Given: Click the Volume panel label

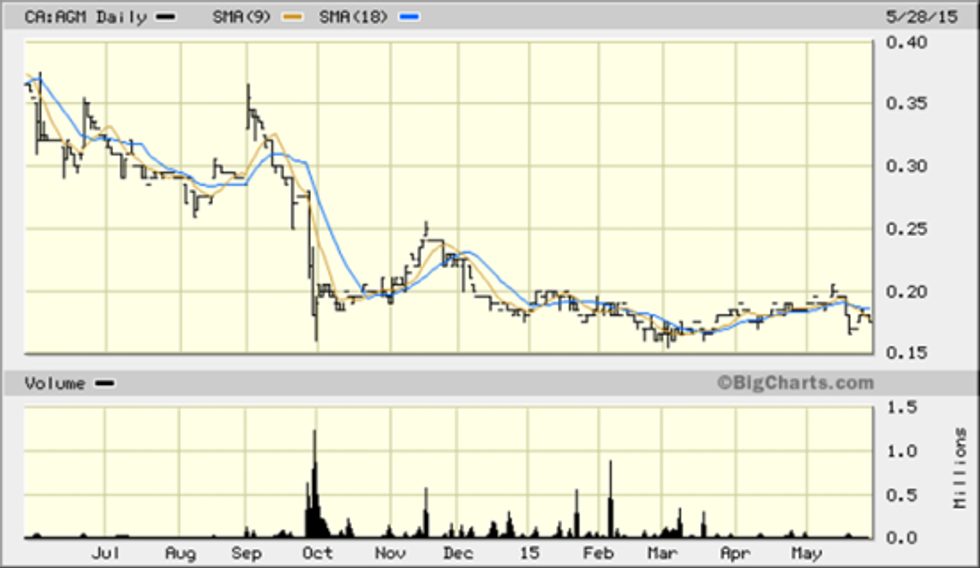Looking at the screenshot, I should point(54,383).
